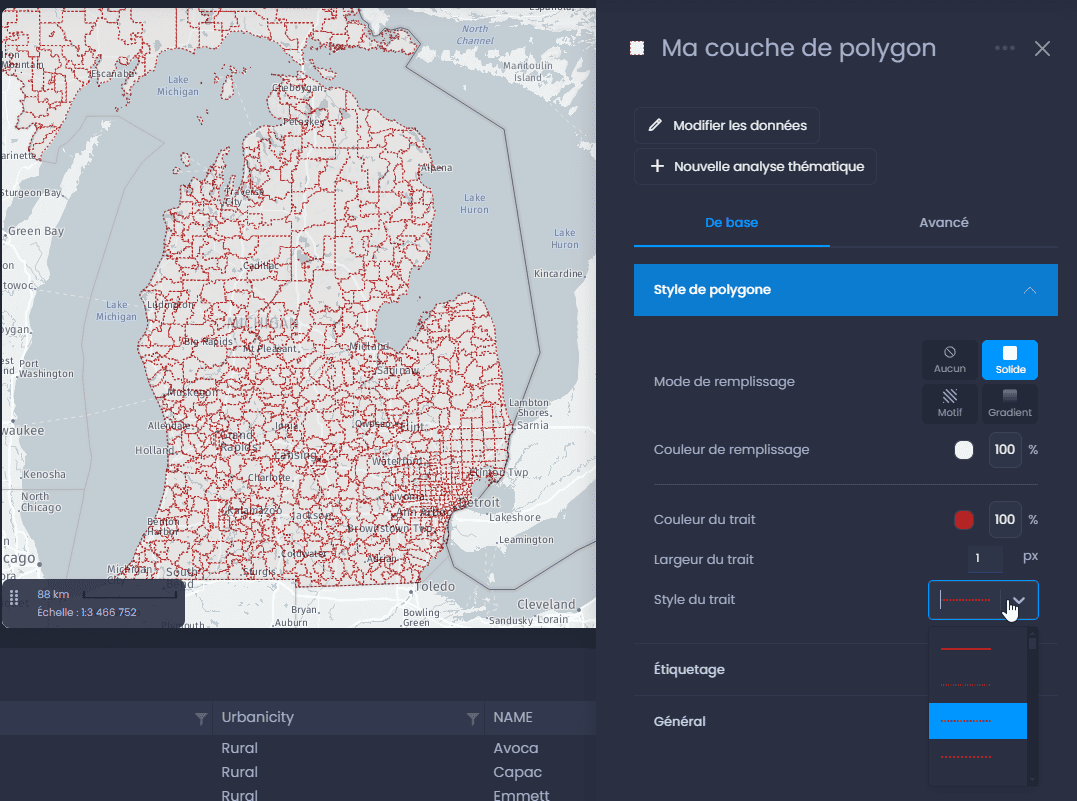Click the polygon layer symbol icon beside title
Viewport: 1077px width, 801px height.
637,48
